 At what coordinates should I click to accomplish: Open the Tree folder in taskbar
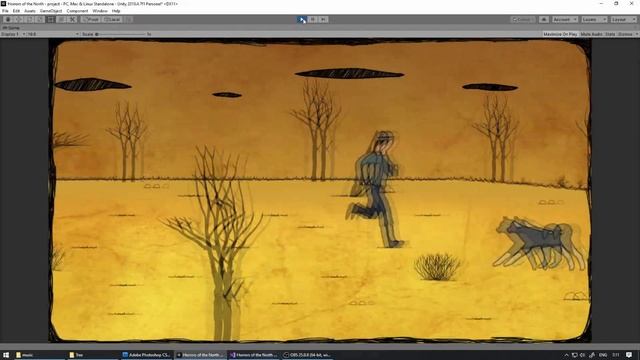click(93, 355)
